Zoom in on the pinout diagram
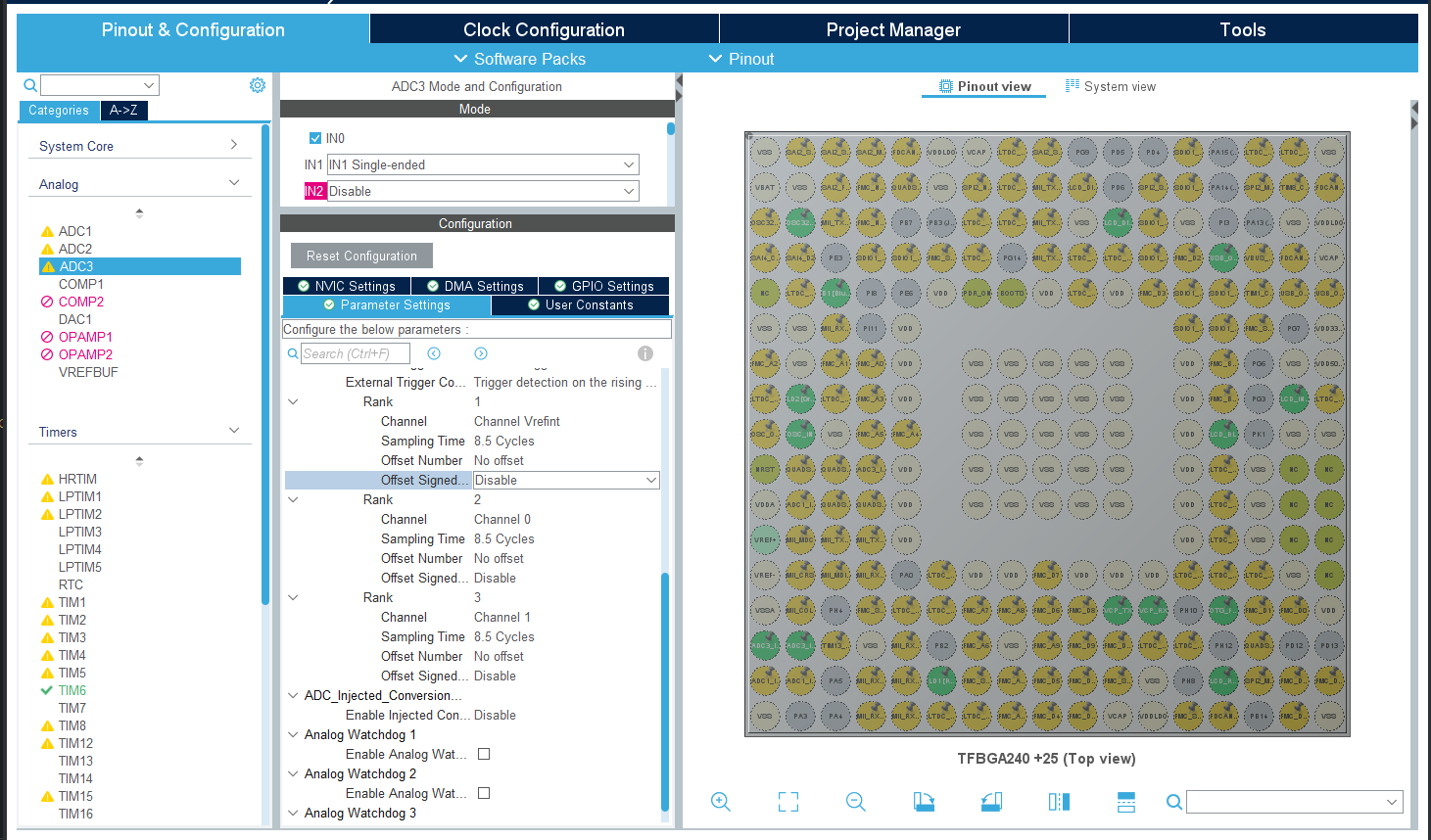The width and height of the screenshot is (1431, 840). [x=721, y=801]
